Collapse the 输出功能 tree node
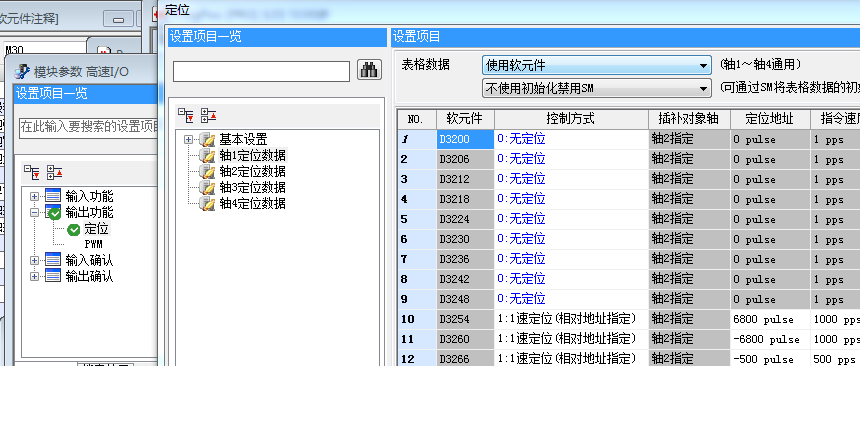 click(x=35, y=212)
